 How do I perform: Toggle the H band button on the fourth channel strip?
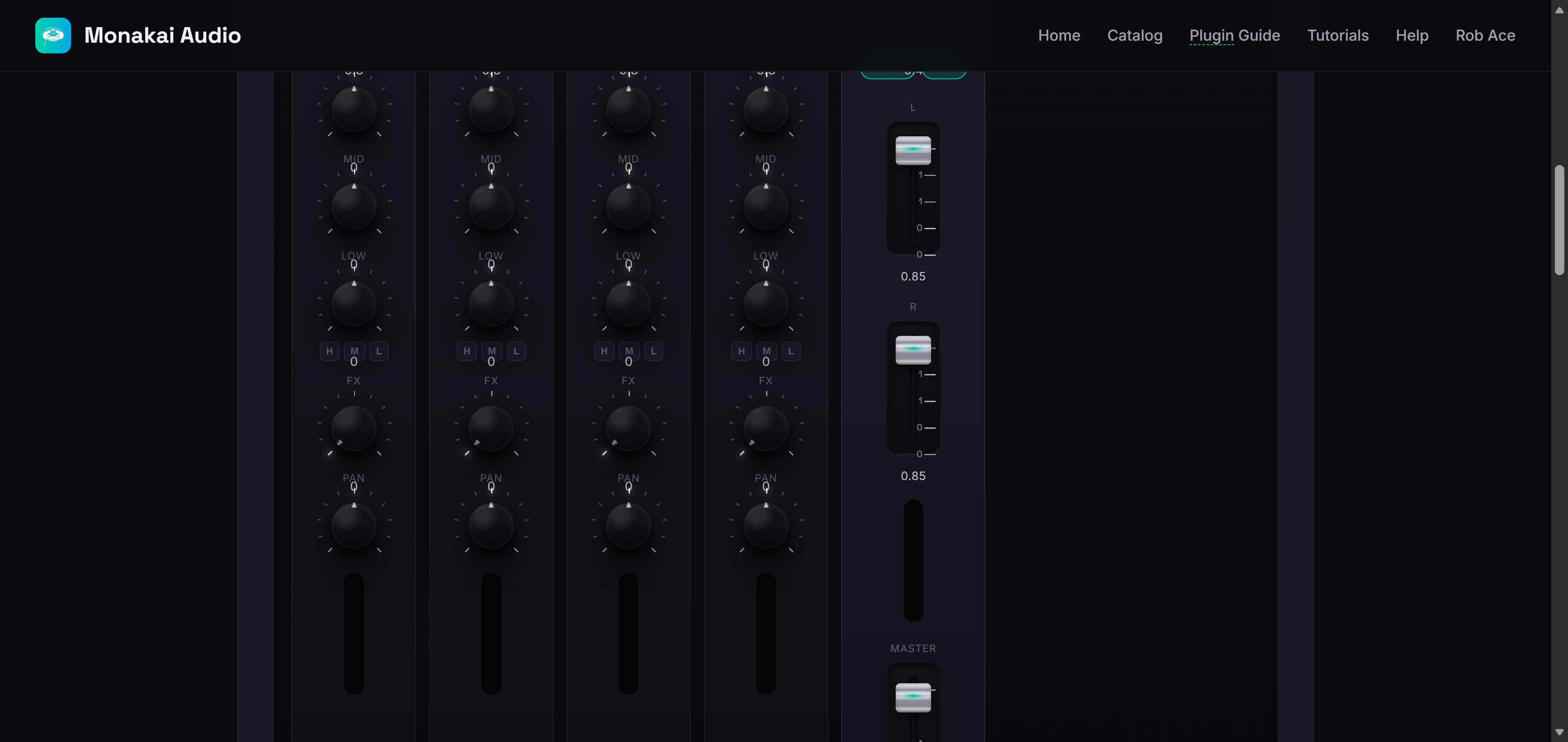[x=742, y=351]
